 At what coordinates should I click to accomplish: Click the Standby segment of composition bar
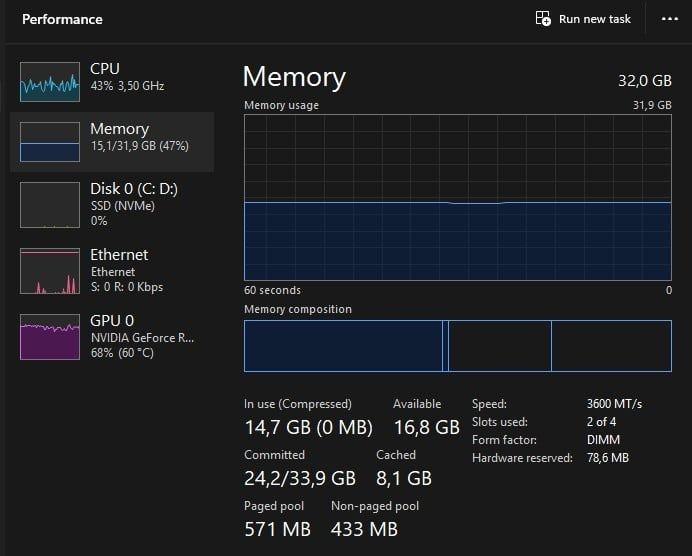pyautogui.click(x=500, y=346)
